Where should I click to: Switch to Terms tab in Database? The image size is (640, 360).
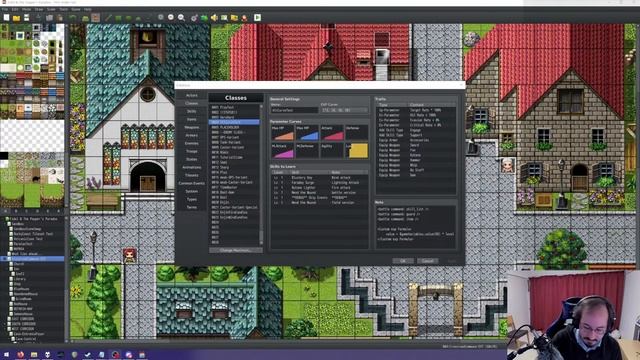tap(191, 207)
